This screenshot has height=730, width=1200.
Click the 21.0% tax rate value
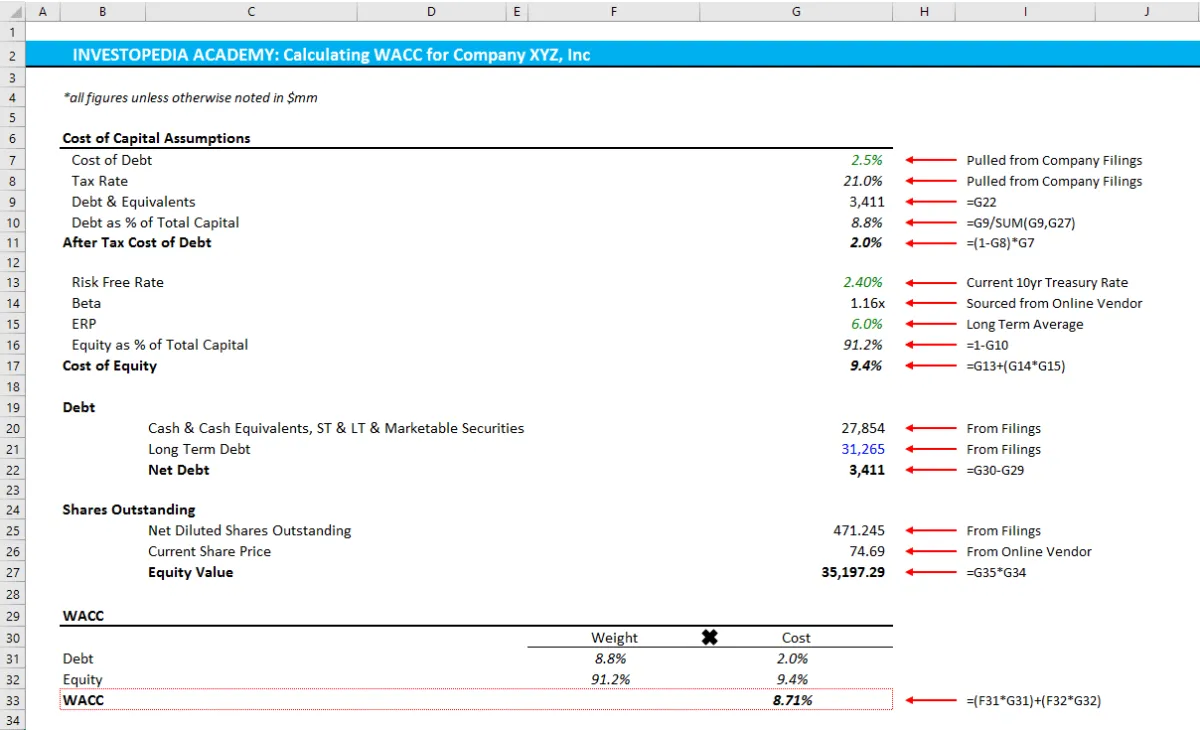863,181
